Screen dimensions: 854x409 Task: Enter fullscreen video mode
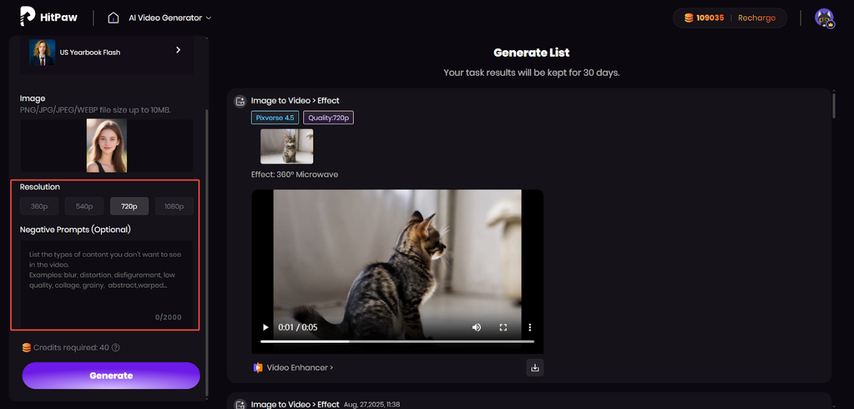point(503,327)
